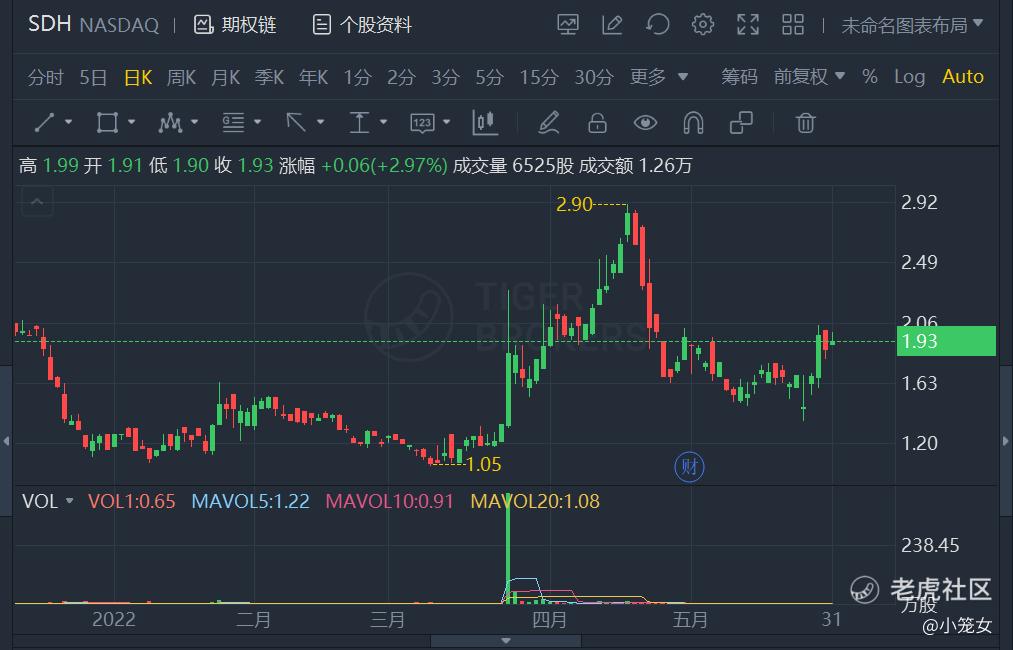1013x650 pixels.
Task: Open the grid layout icon
Action: (x=793, y=25)
